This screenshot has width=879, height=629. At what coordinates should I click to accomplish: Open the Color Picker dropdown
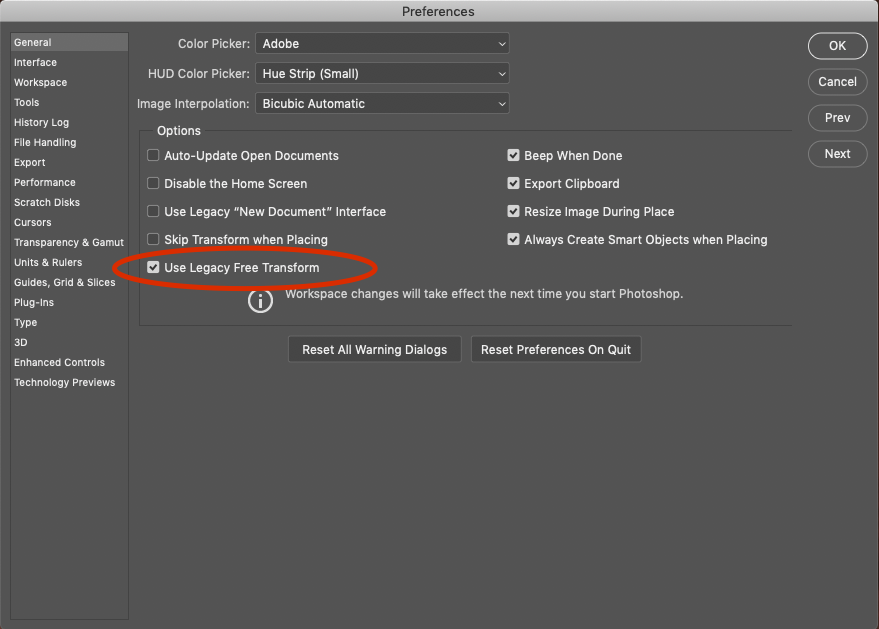pos(382,44)
